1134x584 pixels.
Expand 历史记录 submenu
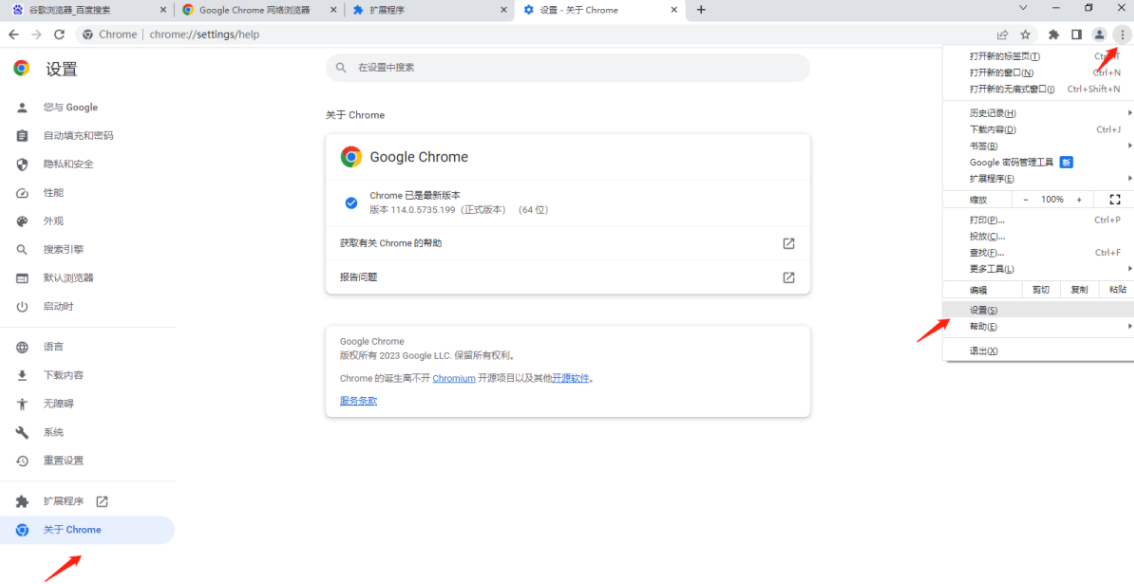tap(1038, 113)
